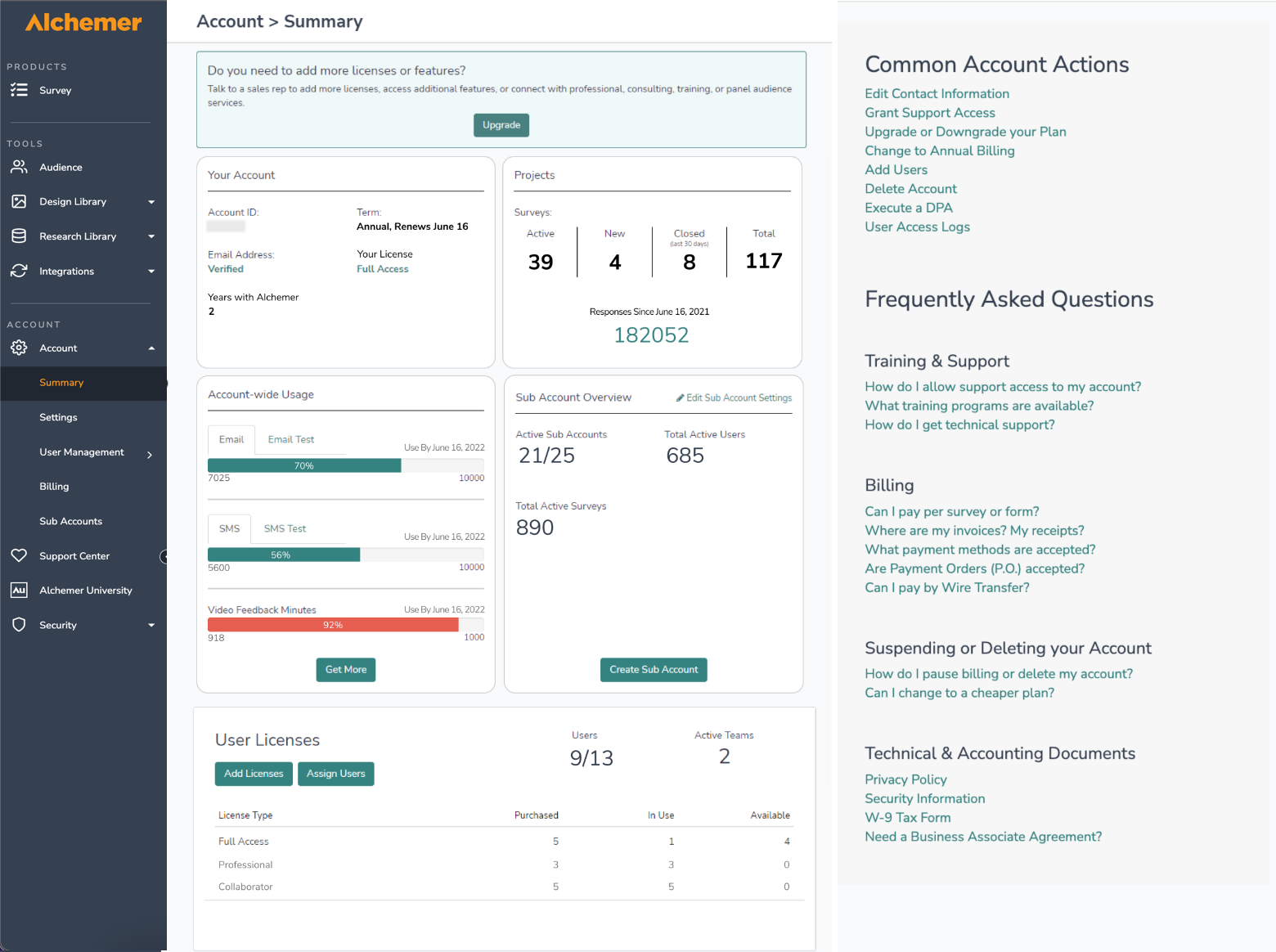Screen dimensions: 1276x952
Task: Click the Alchemer logo
Action: [x=83, y=23]
